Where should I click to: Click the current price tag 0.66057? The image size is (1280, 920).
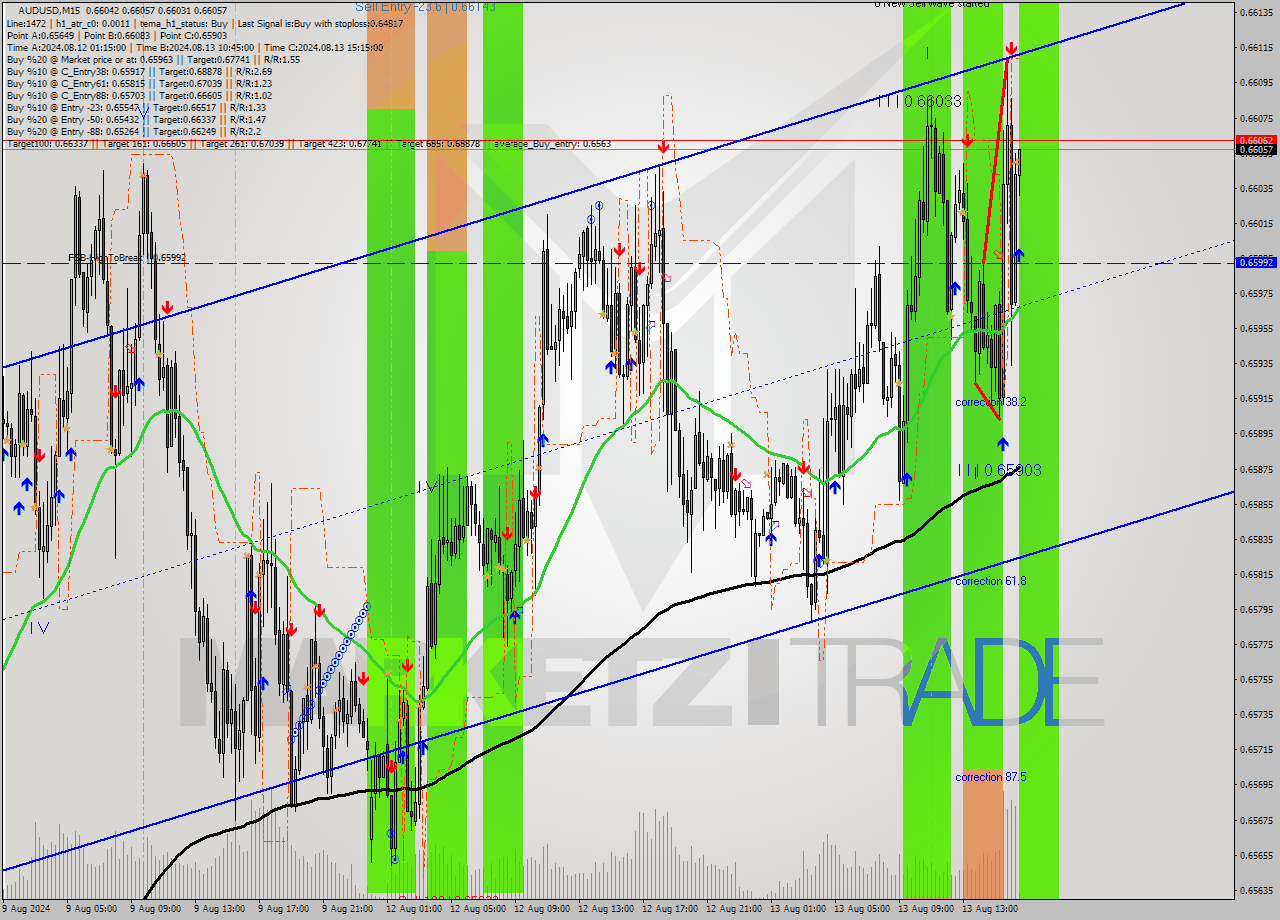1256,150
